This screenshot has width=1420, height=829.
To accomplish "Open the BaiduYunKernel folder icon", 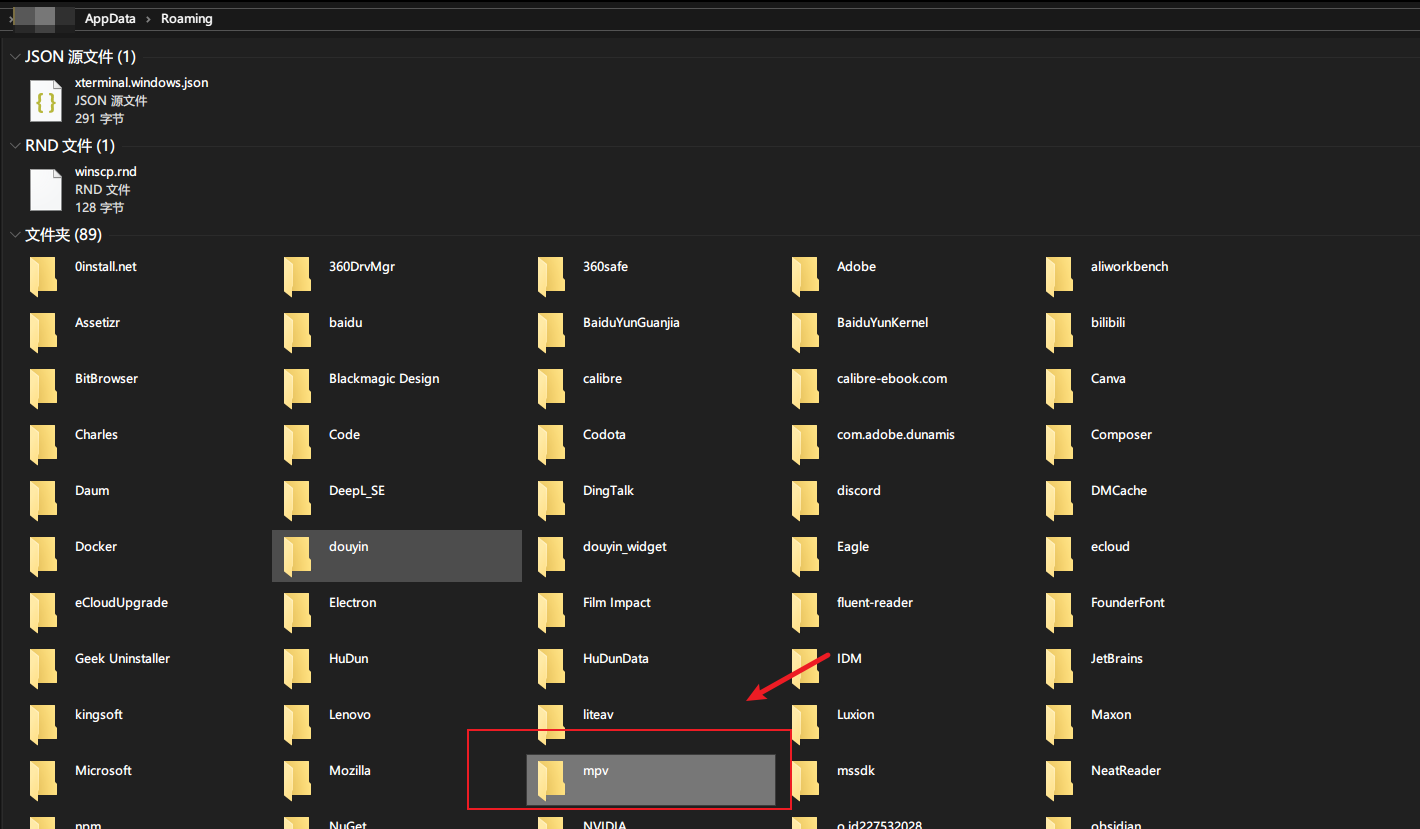I will coord(805,333).
